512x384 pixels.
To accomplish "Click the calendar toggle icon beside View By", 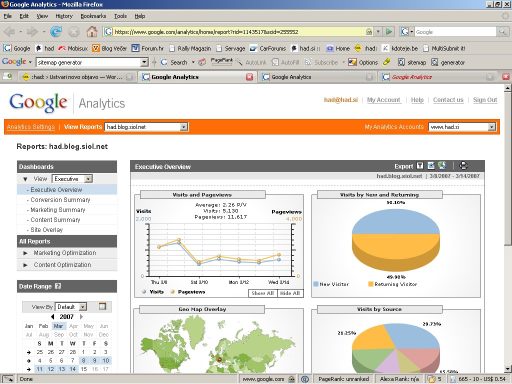I will tap(102, 306).
